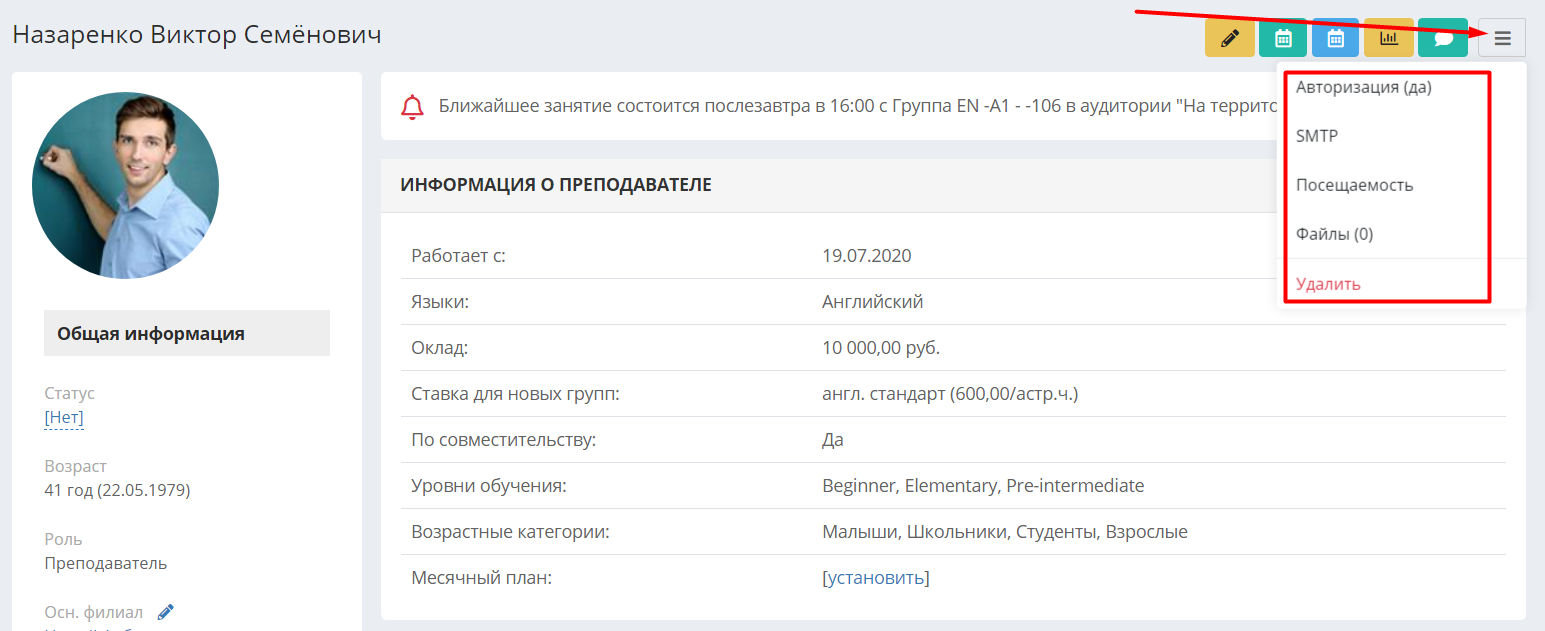Click the salary value 10 000,00 руб.
The image size is (1545, 631).
coord(881,348)
